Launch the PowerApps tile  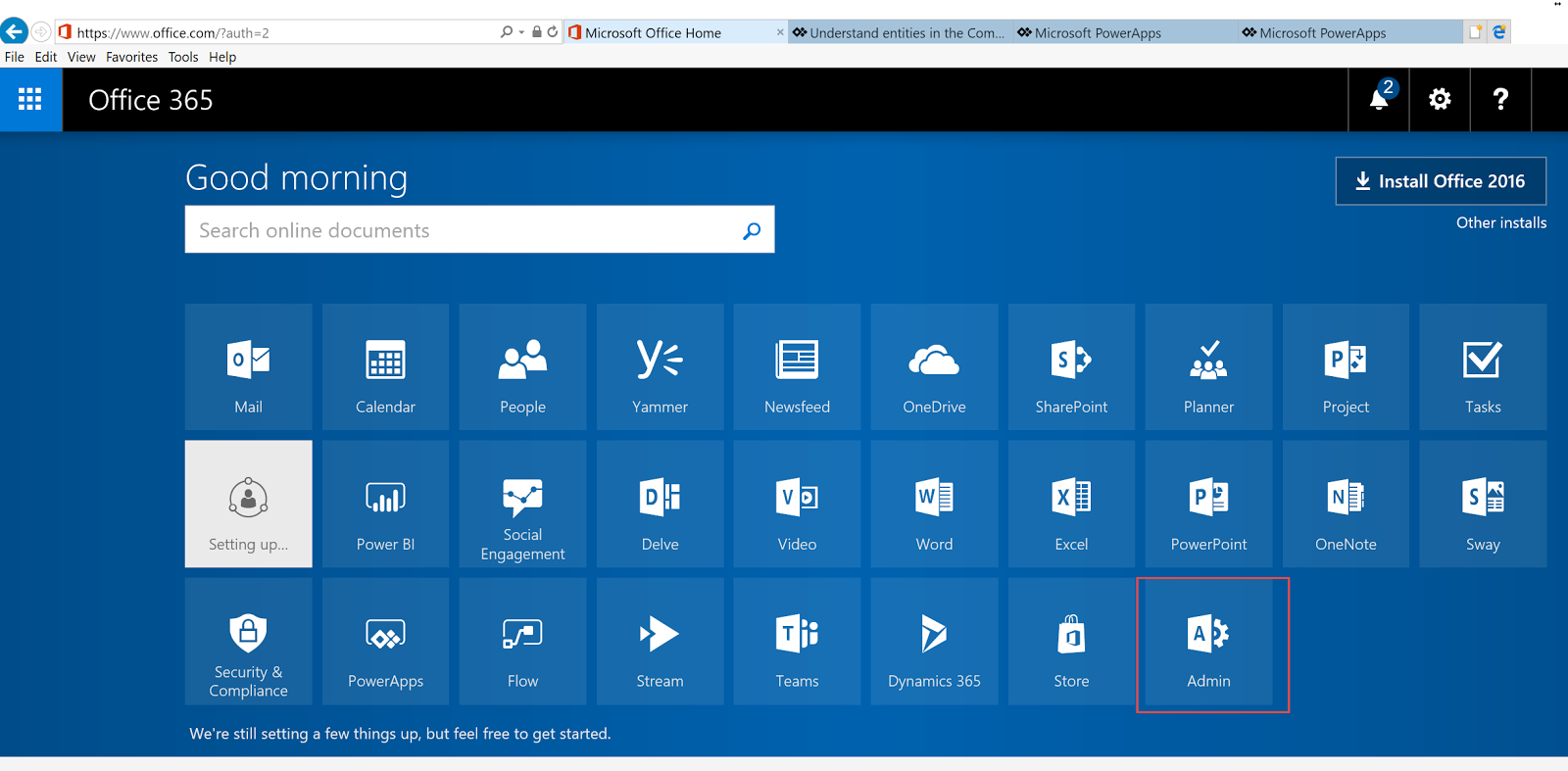coord(385,641)
